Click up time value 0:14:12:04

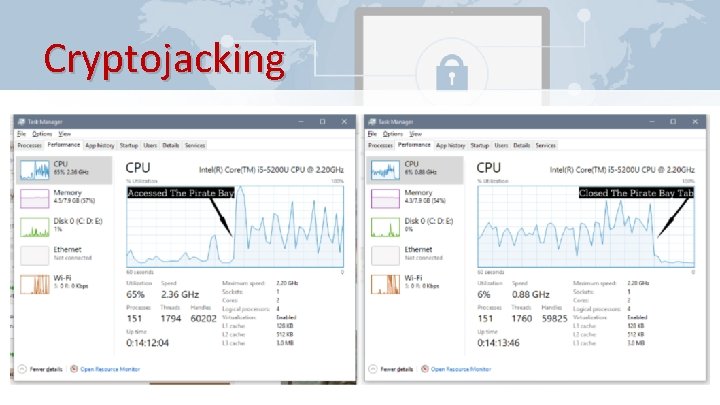coord(147,343)
